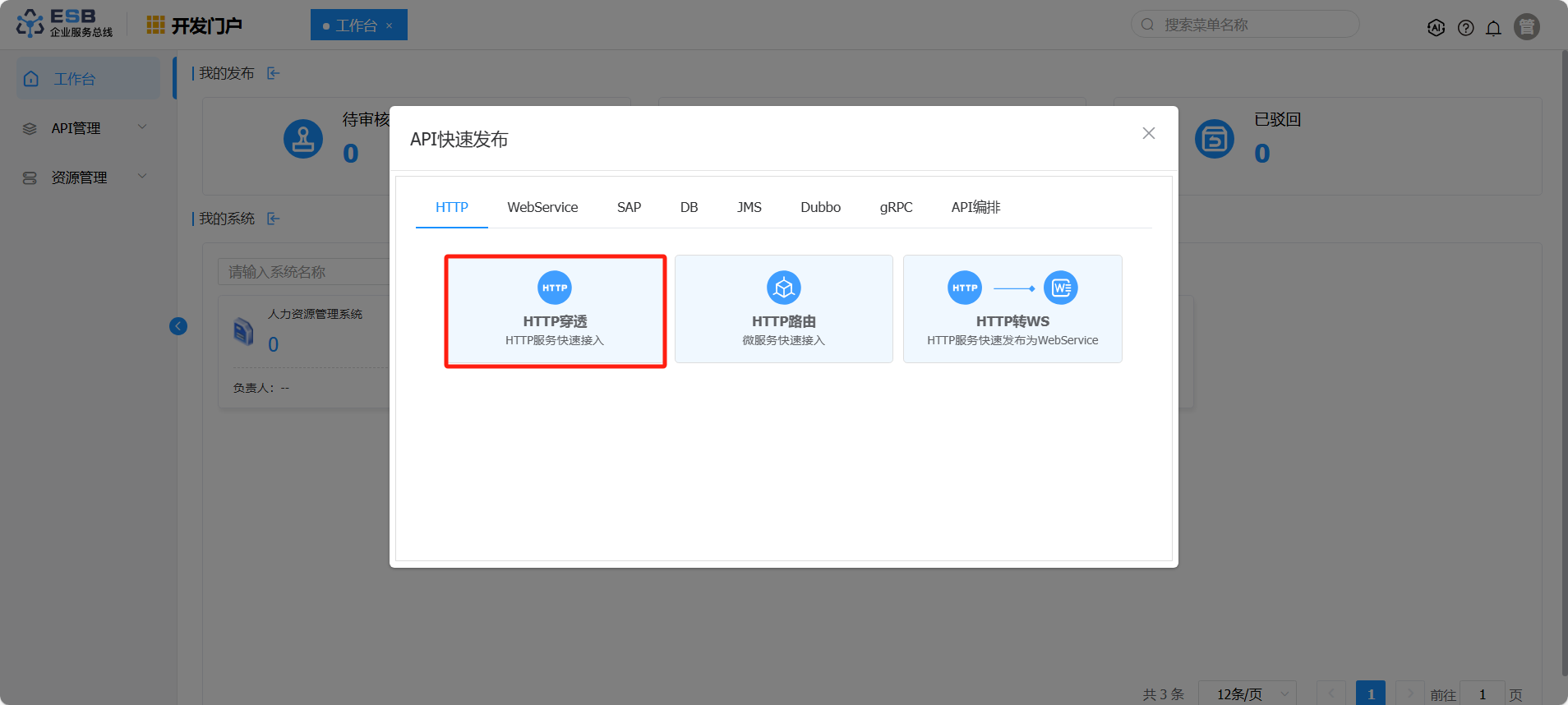The height and width of the screenshot is (705, 1568).
Task: Open the notification bell
Action: [1493, 28]
